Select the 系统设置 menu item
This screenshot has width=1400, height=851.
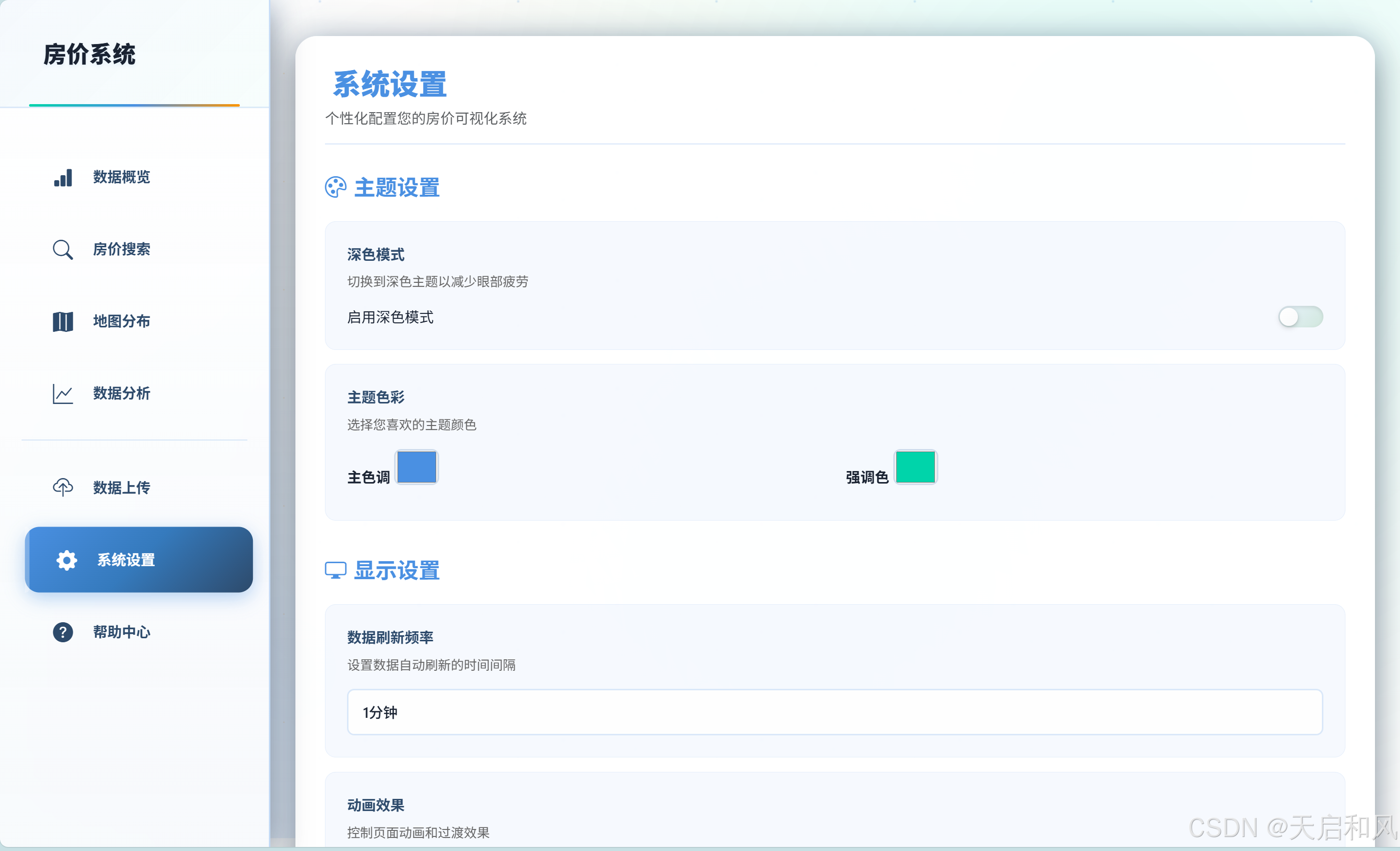pos(139,560)
